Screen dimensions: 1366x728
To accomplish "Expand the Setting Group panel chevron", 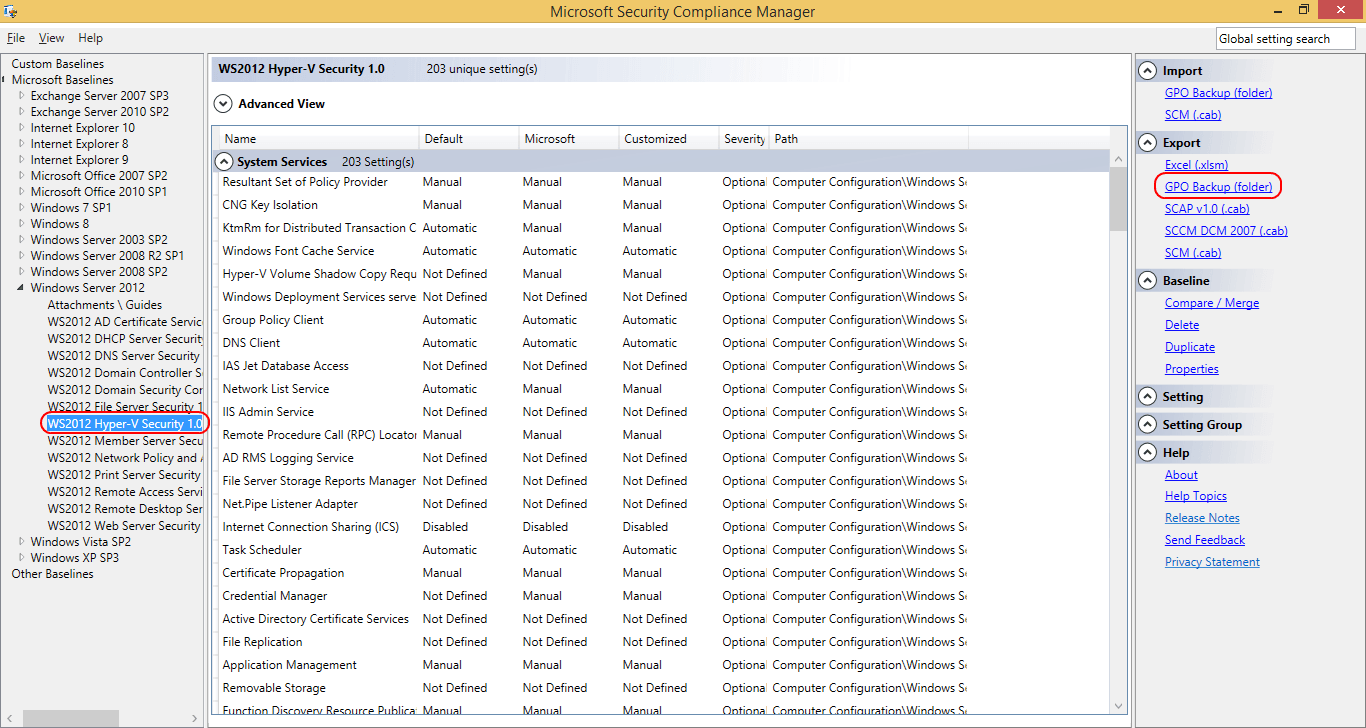I will pyautogui.click(x=1148, y=425).
